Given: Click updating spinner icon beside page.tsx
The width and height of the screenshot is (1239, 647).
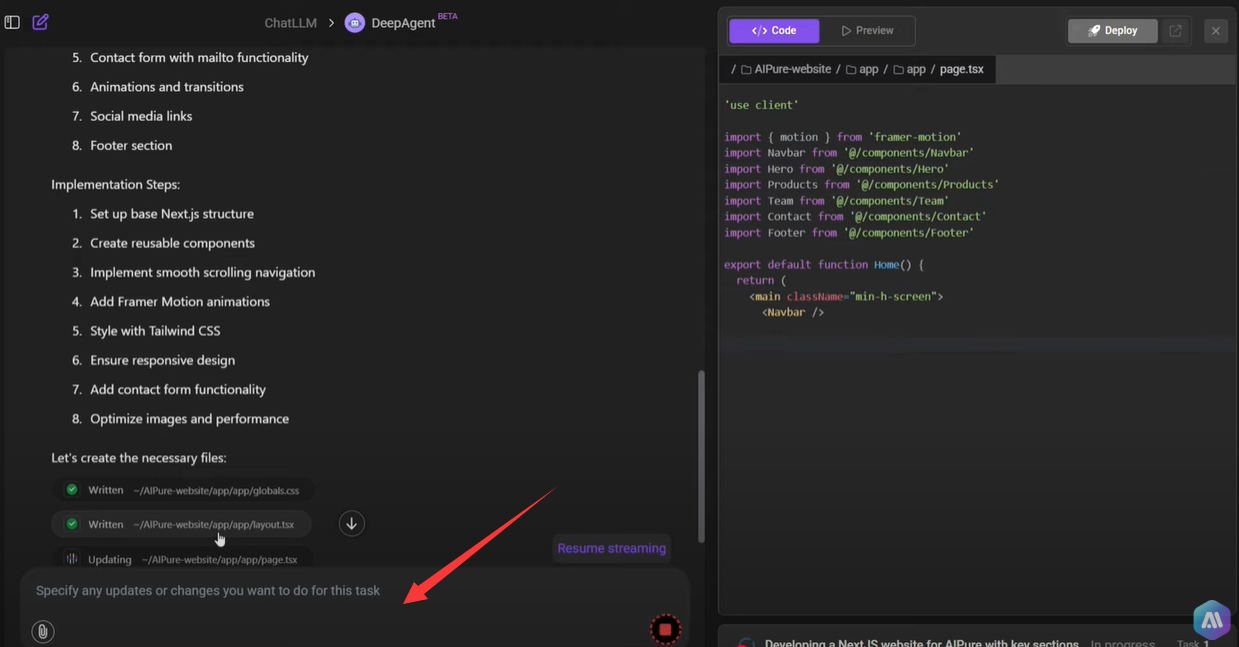Looking at the screenshot, I should 72,559.
